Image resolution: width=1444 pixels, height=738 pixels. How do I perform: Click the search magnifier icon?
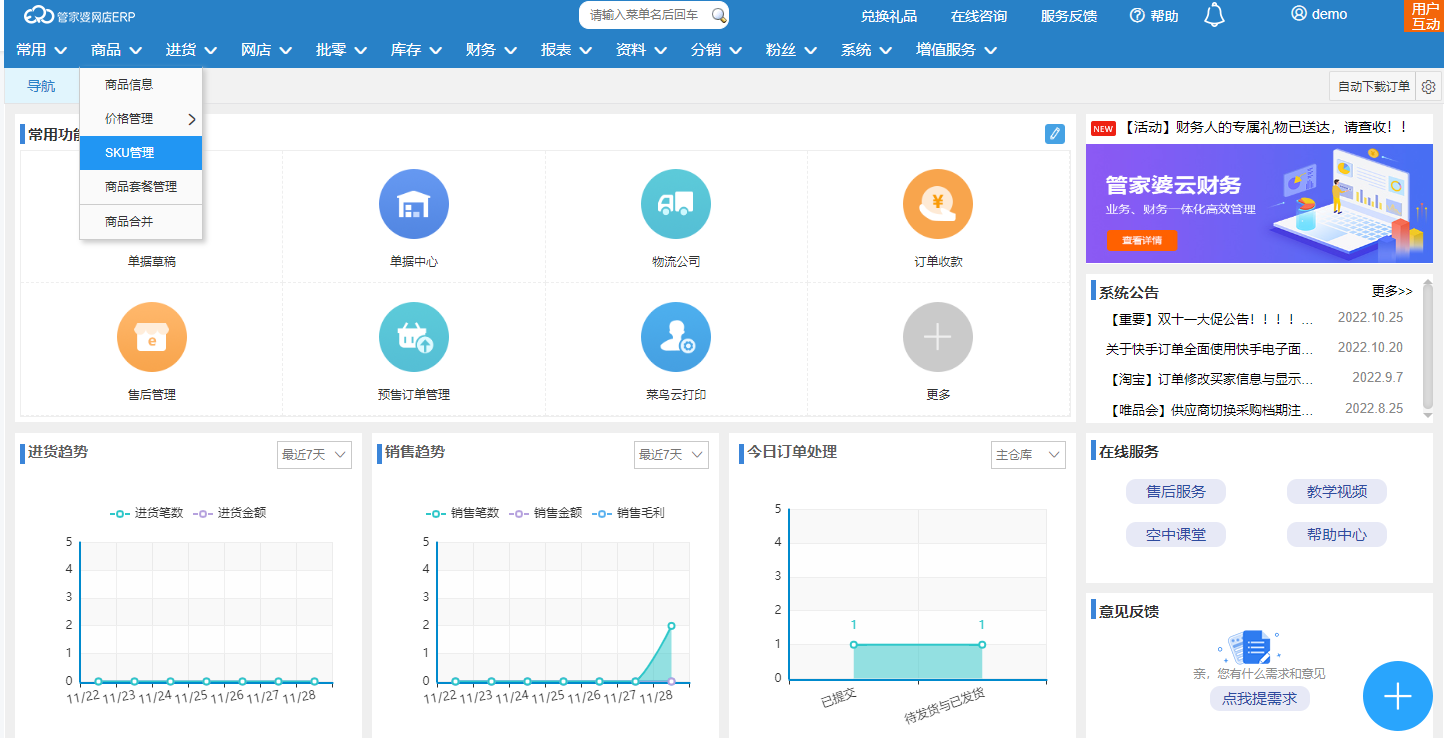pos(718,15)
